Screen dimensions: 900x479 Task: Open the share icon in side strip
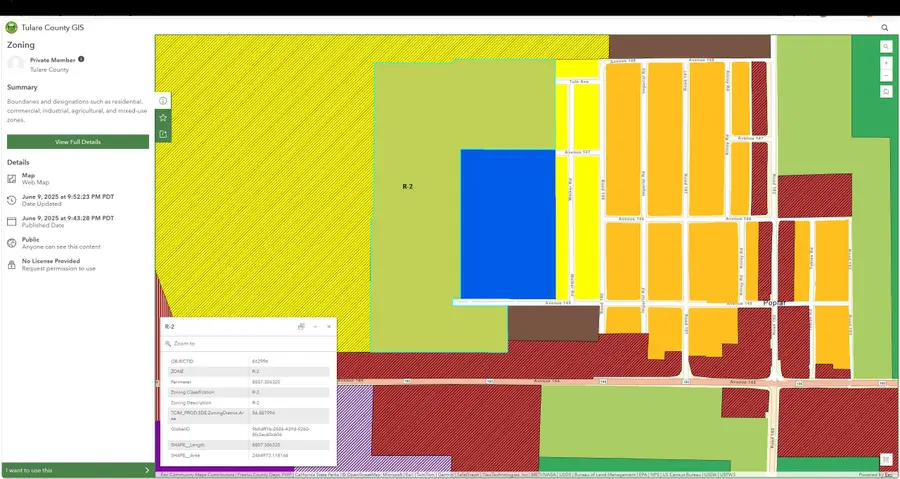[x=163, y=134]
